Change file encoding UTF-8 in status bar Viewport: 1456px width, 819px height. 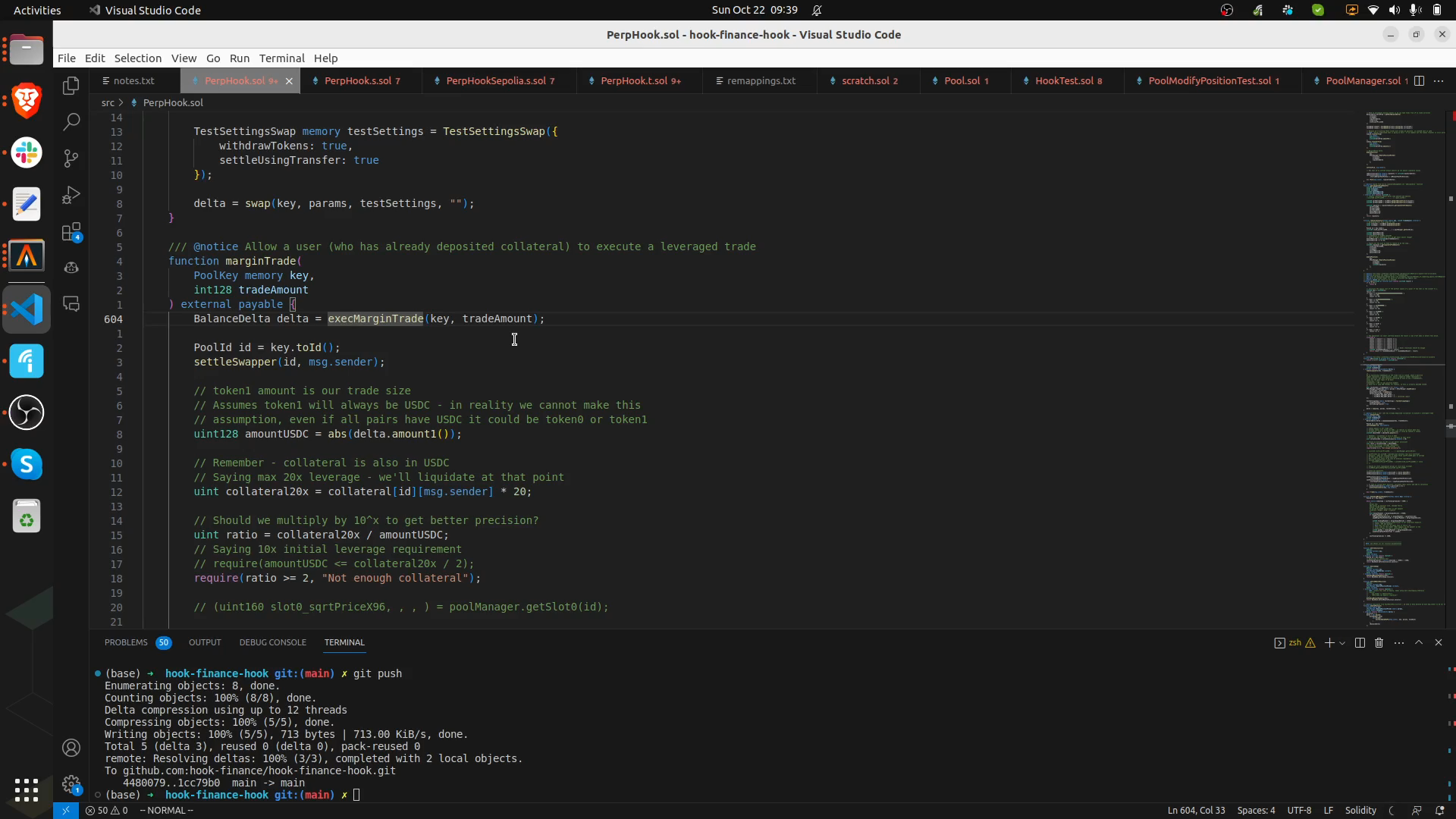coord(1299,811)
